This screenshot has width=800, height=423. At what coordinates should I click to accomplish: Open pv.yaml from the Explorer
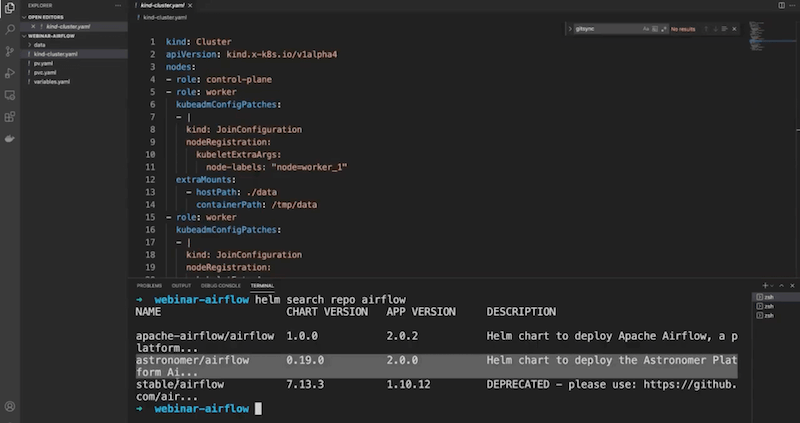[x=42, y=62]
